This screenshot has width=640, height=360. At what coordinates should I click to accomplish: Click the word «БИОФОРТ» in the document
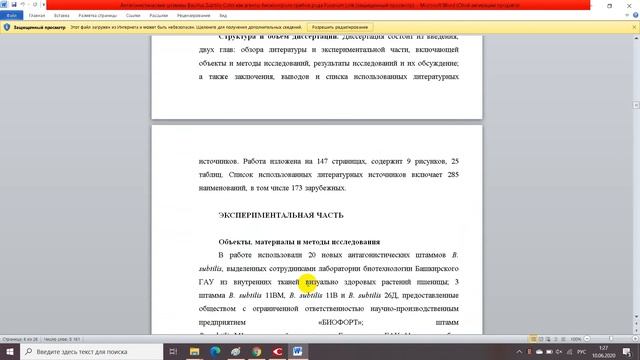coord(340,322)
